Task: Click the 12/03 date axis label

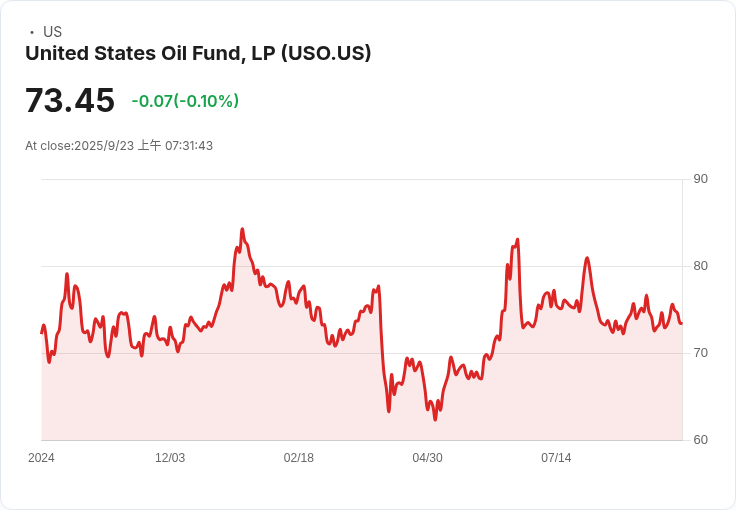Action: tap(170, 458)
